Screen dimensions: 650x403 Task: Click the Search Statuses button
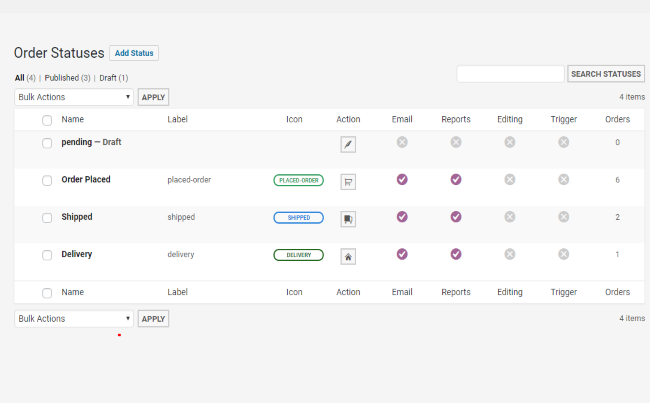pos(606,74)
